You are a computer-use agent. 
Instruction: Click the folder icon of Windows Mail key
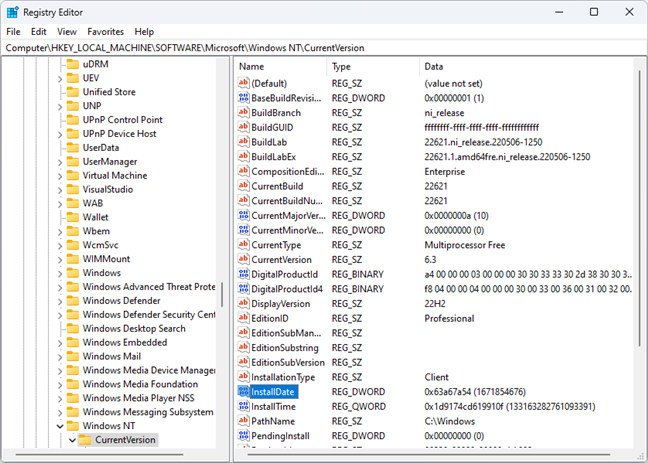[x=73, y=356]
